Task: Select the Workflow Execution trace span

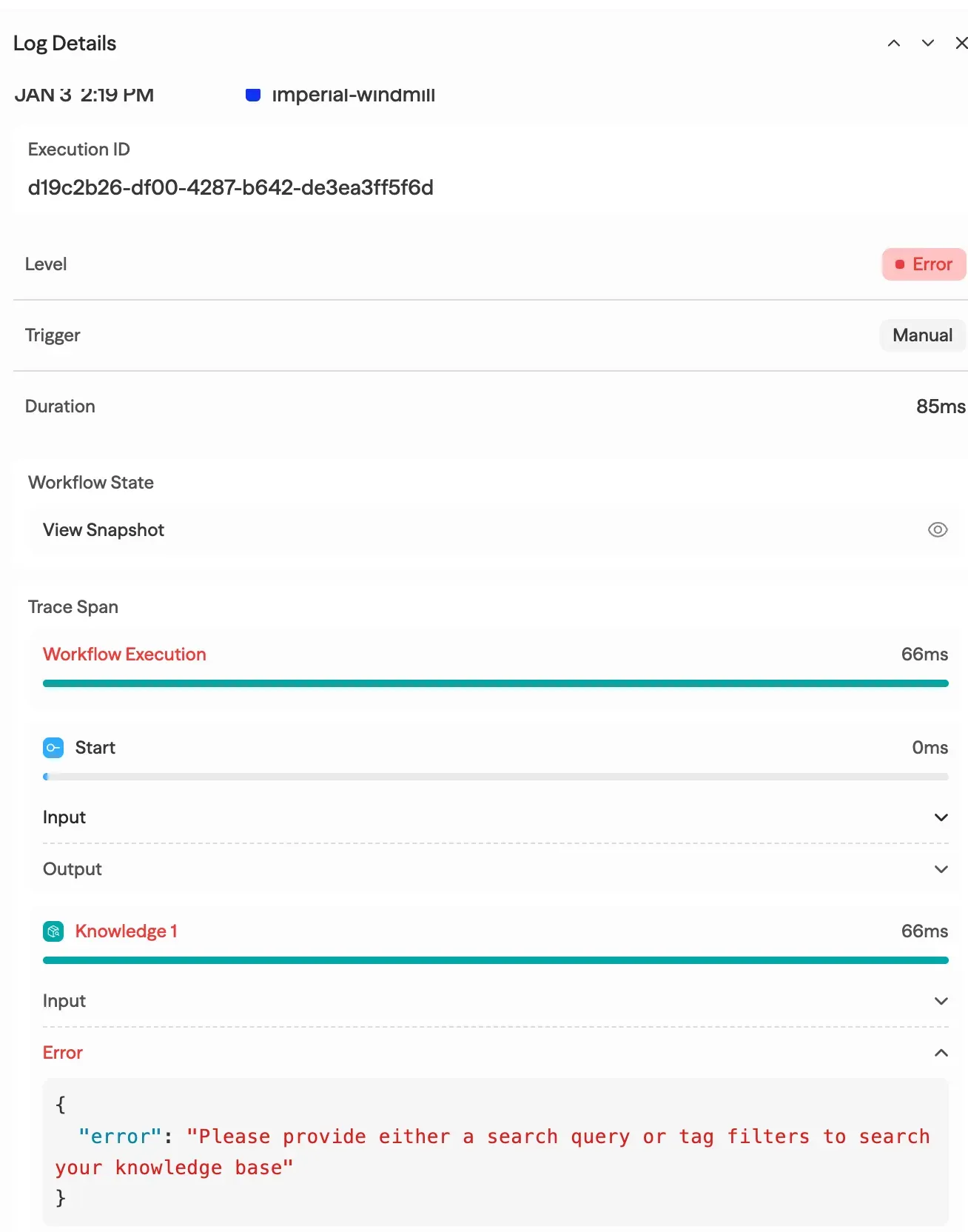Action: (124, 654)
